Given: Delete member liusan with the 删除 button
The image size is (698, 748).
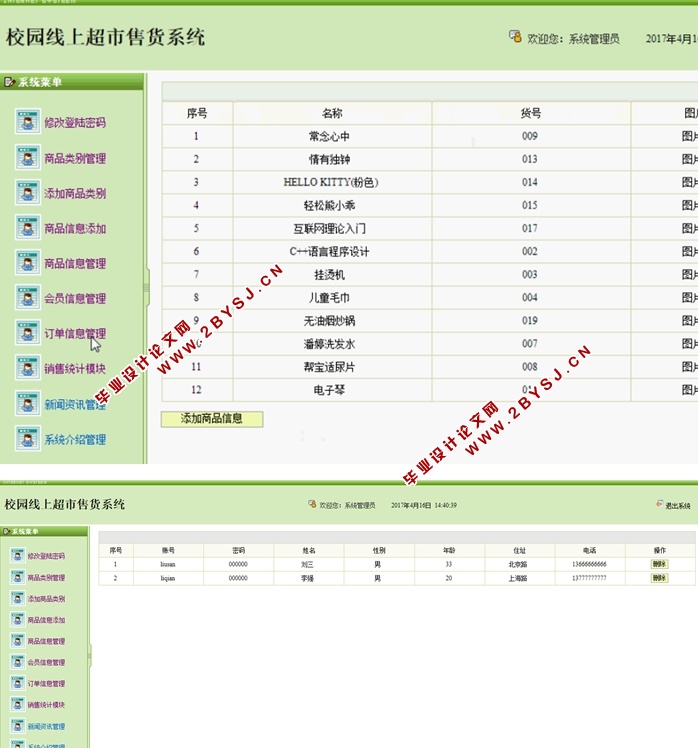Looking at the screenshot, I should 659,564.
